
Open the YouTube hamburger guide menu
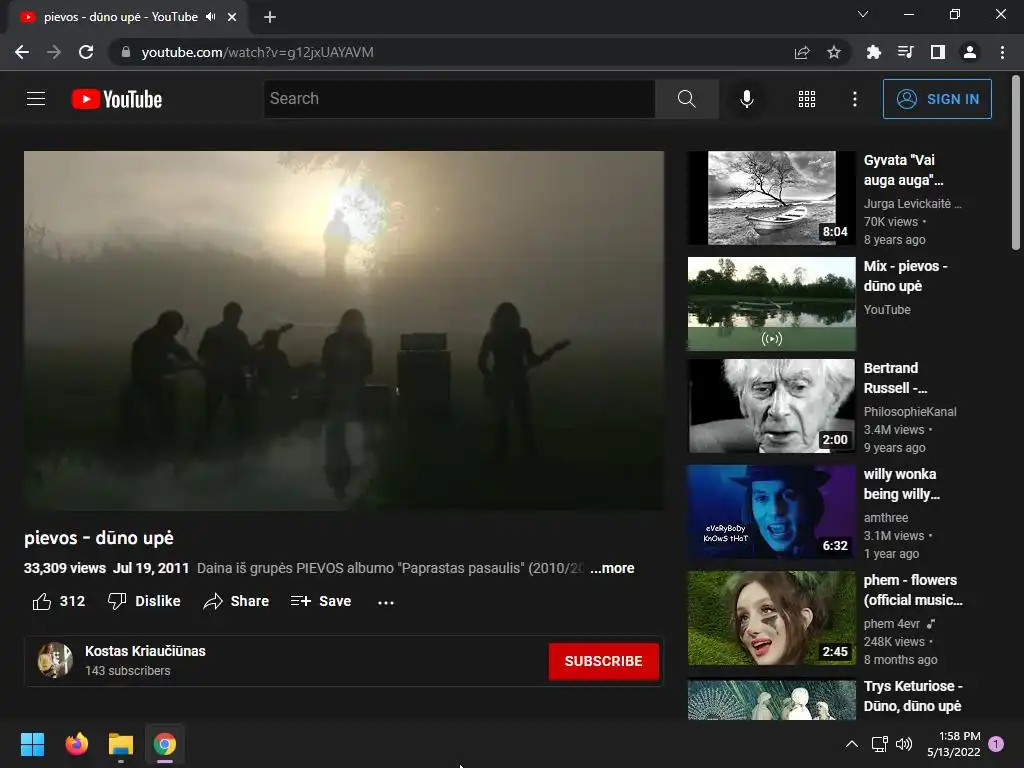click(x=36, y=99)
